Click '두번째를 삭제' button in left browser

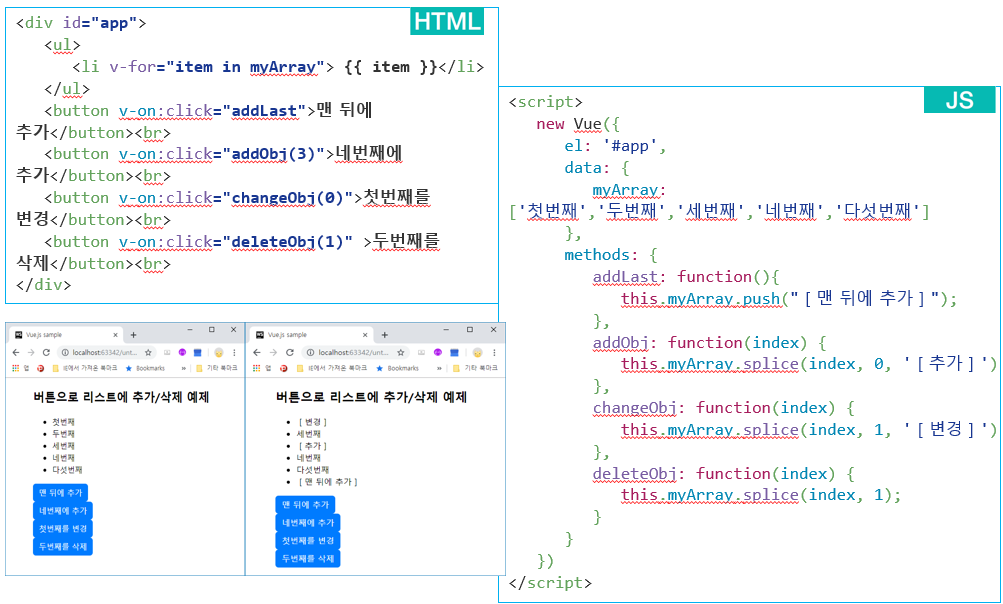pyautogui.click(x=63, y=546)
